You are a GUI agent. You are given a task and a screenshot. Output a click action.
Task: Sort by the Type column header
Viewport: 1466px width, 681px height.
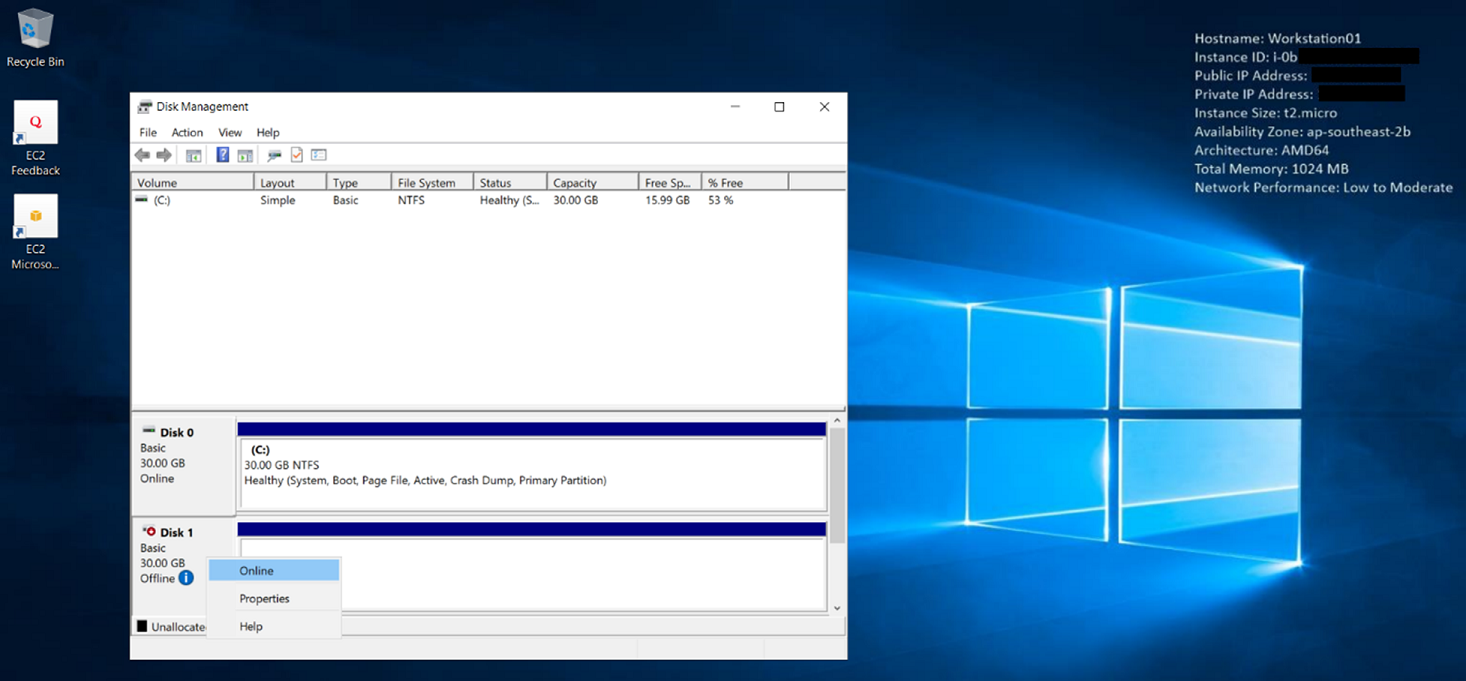pyautogui.click(x=359, y=183)
